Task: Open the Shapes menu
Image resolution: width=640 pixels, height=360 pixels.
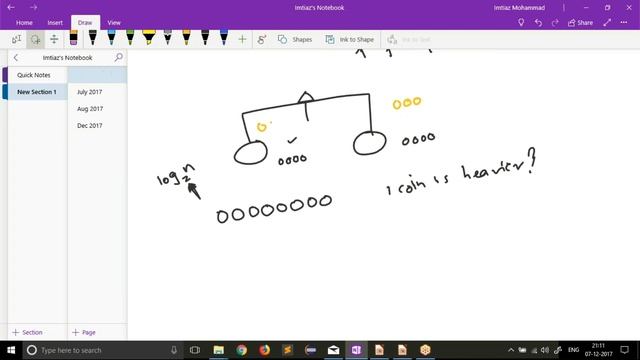Action: click(x=295, y=40)
